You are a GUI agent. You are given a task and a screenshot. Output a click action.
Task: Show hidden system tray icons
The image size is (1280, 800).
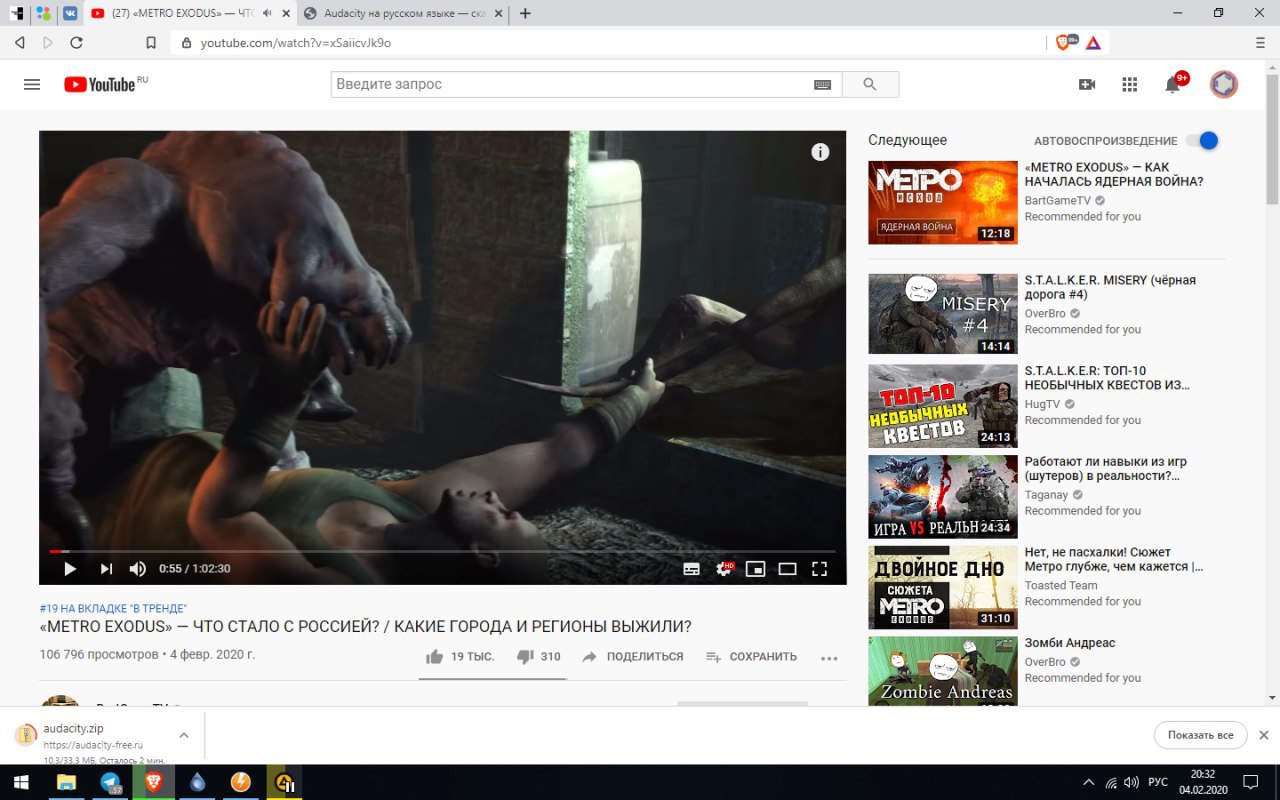1089,782
